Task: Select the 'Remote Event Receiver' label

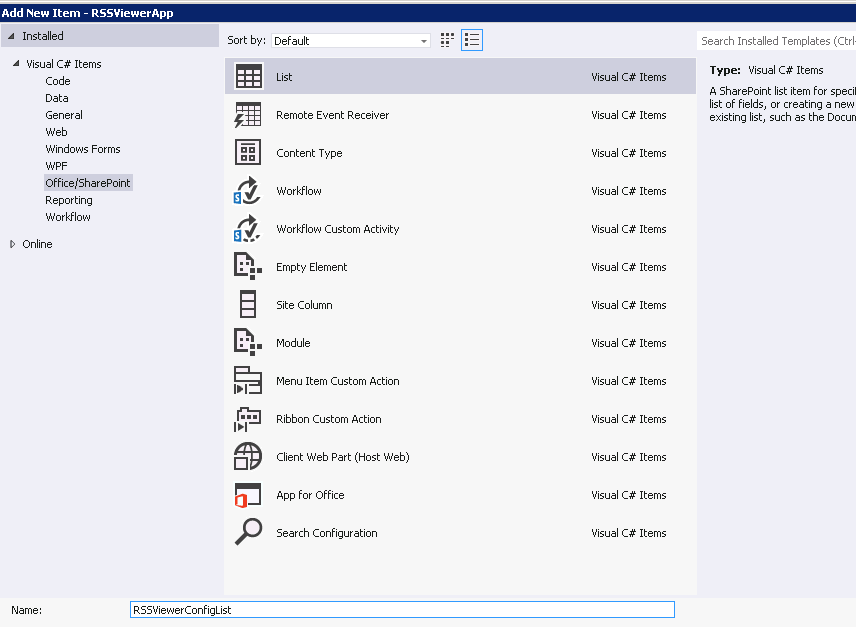Action: click(332, 115)
